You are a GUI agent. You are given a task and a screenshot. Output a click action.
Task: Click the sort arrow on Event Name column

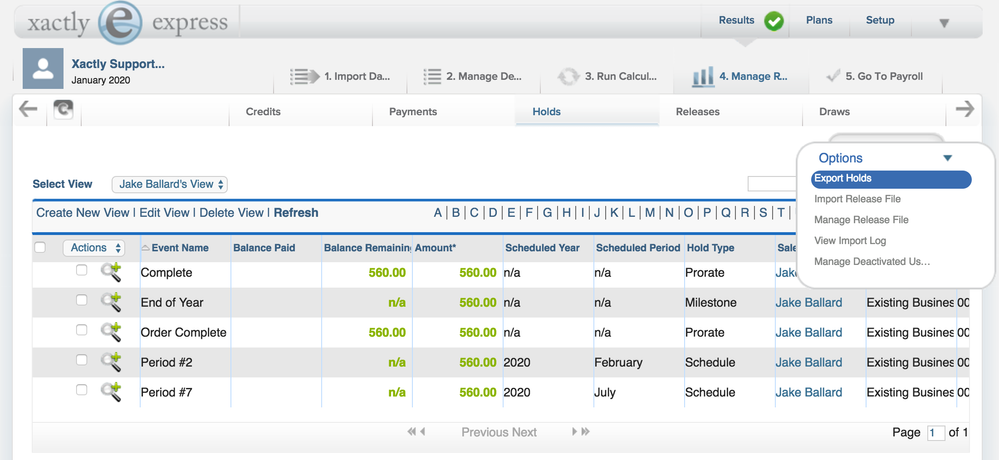pyautogui.click(x=145, y=248)
